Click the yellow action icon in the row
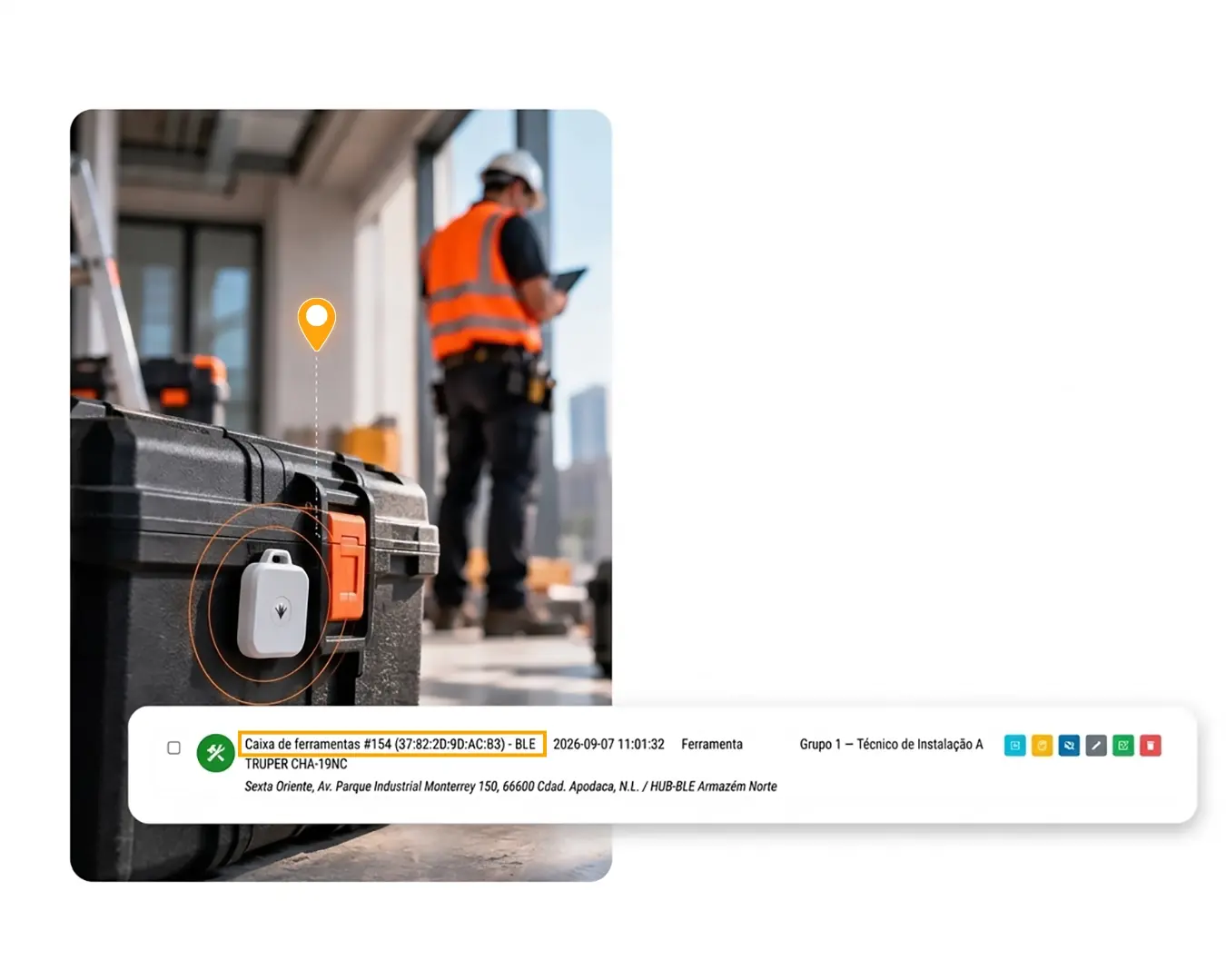Image resolution: width=1226 pixels, height=980 pixels. 1042,746
